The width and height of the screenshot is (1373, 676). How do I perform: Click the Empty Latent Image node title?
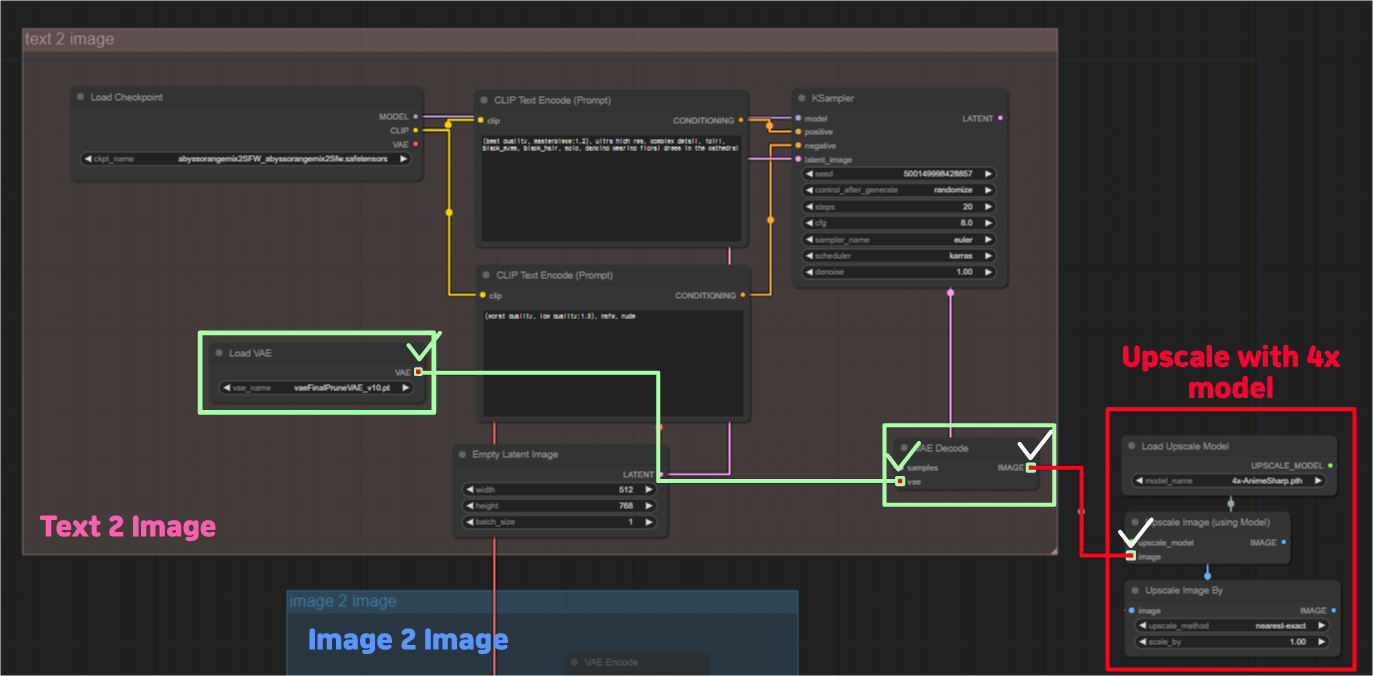click(x=515, y=454)
